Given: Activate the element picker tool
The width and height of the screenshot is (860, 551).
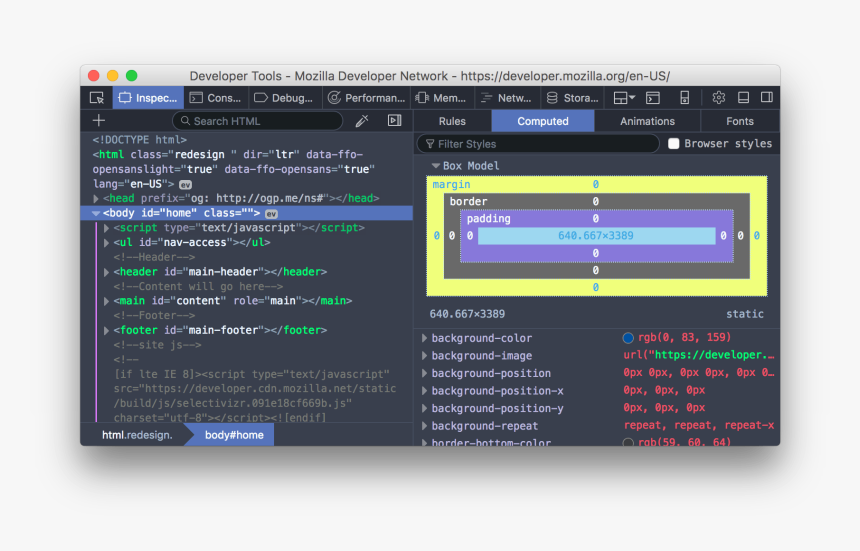Looking at the screenshot, I should coord(97,98).
